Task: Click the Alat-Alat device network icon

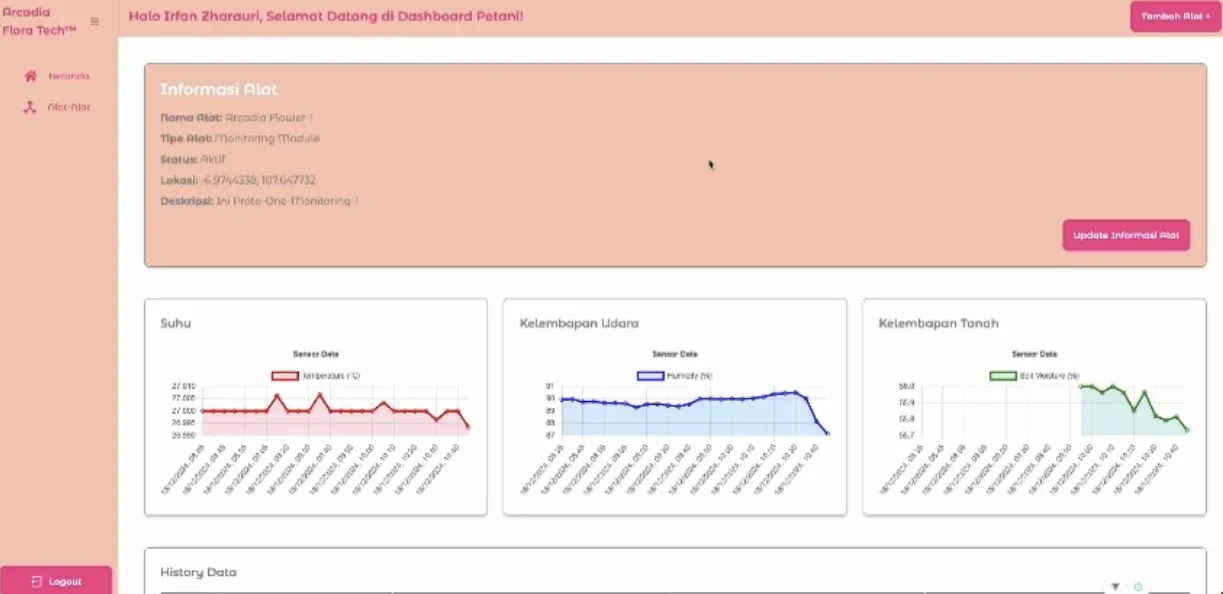Action: pos(30,107)
